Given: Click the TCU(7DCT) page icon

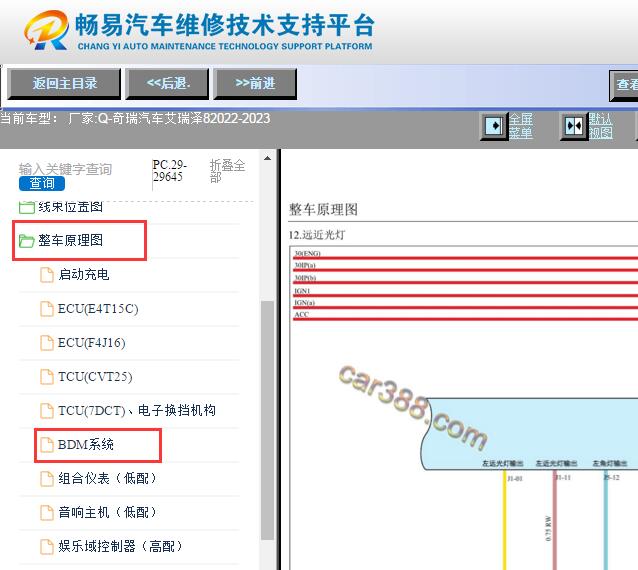Looking at the screenshot, I should point(47,411).
